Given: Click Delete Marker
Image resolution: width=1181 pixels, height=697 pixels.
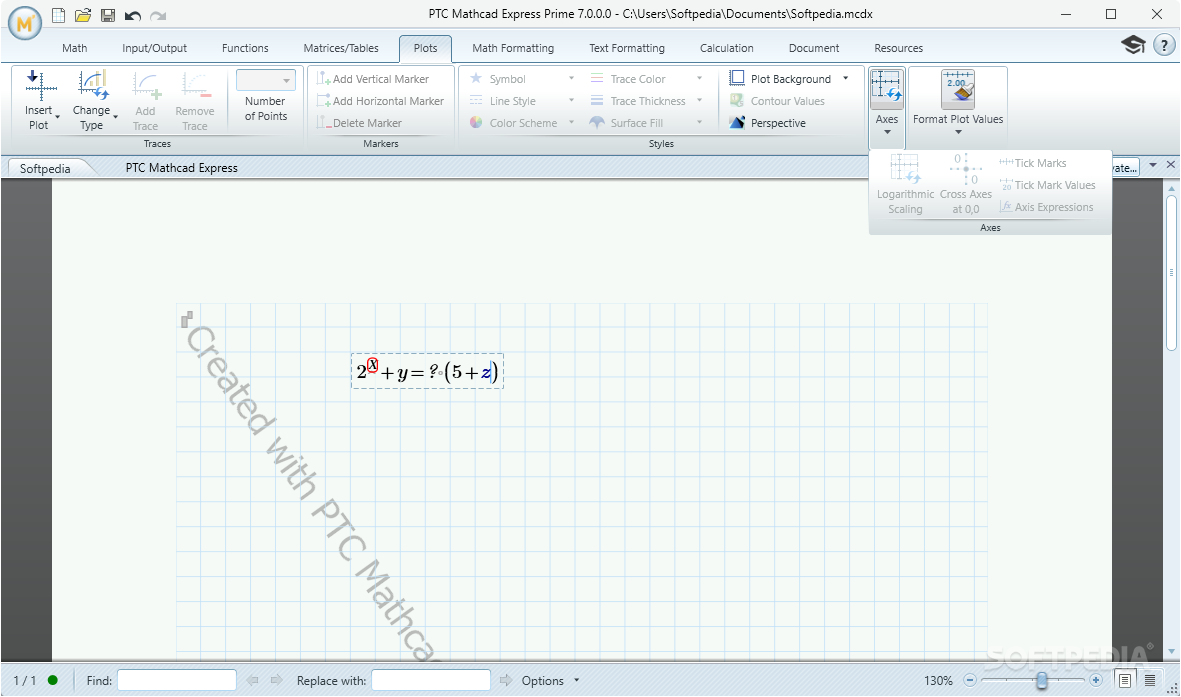Looking at the screenshot, I should tap(359, 123).
